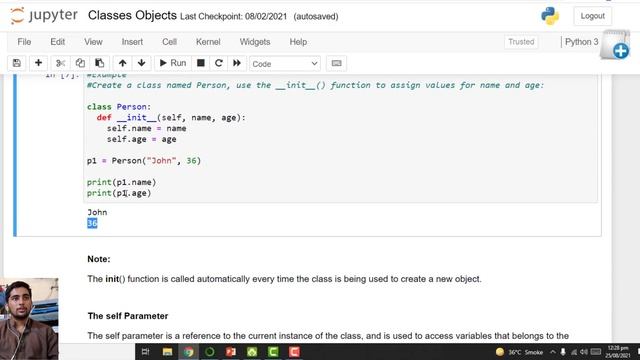The height and width of the screenshot is (360, 640).
Task: Click the line print(p1.name)
Action: (x=121, y=182)
